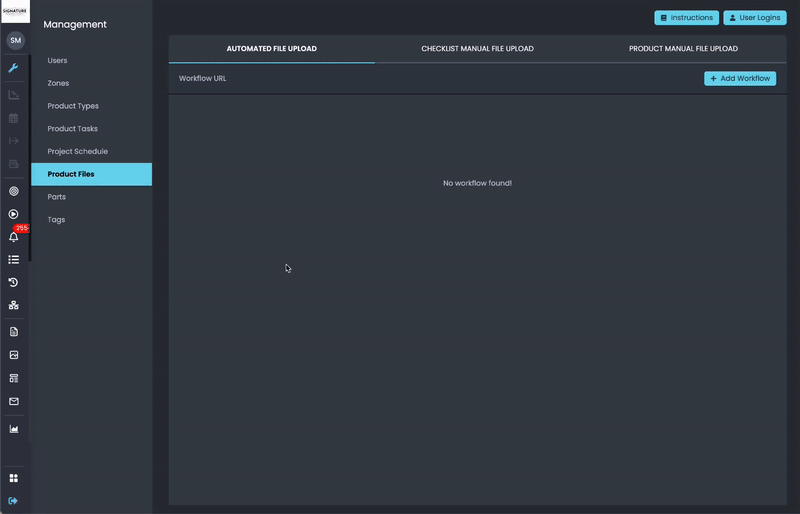Image resolution: width=800 pixels, height=514 pixels.
Task: Open the Instructions button
Action: coord(686,18)
